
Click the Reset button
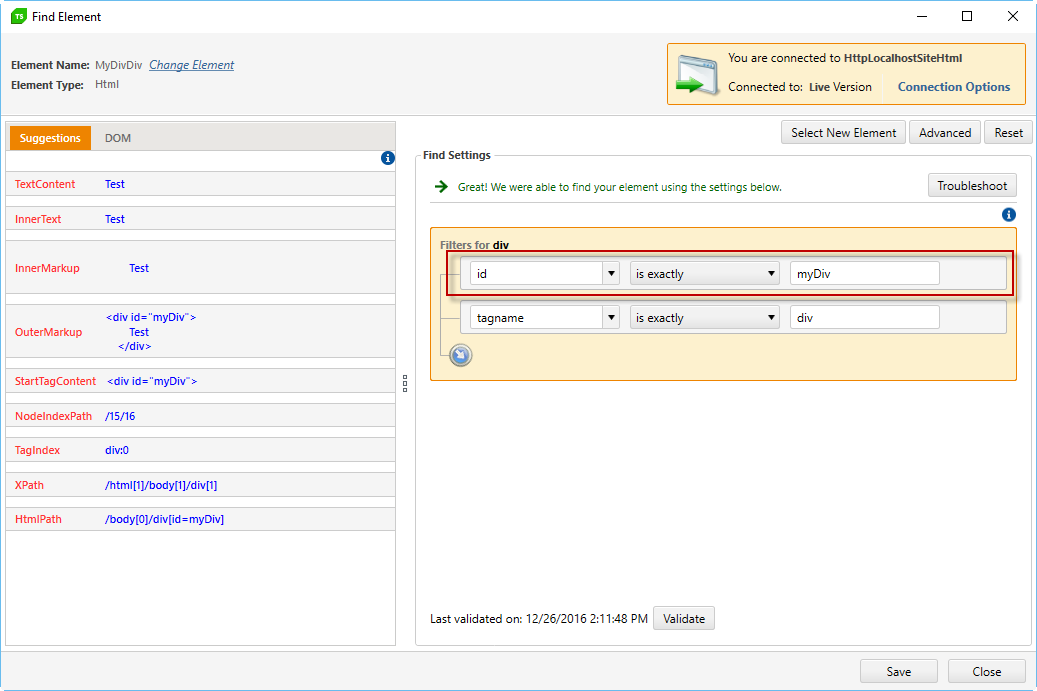(1008, 133)
